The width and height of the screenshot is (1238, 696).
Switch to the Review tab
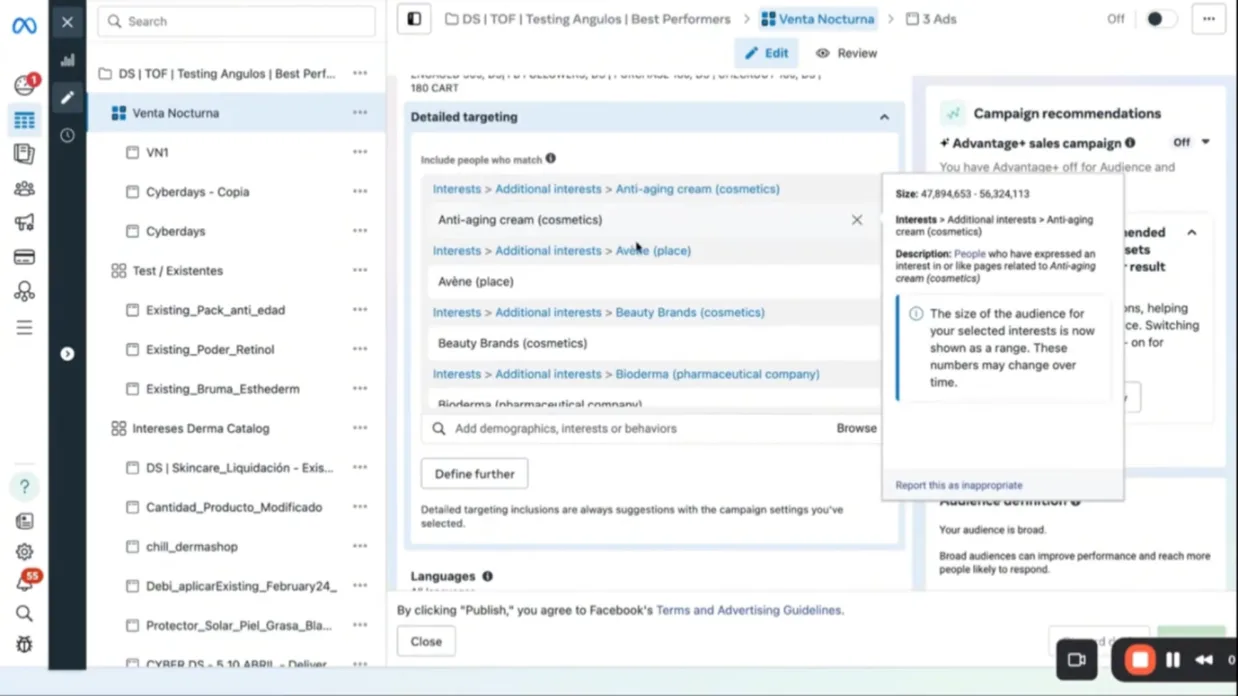click(847, 53)
